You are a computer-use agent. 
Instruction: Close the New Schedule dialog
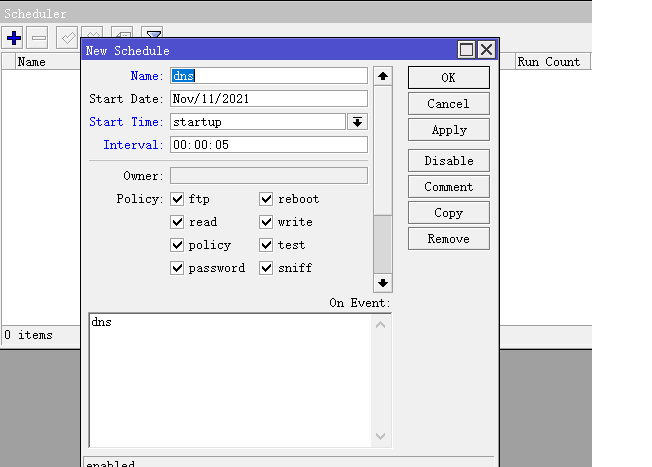486,50
